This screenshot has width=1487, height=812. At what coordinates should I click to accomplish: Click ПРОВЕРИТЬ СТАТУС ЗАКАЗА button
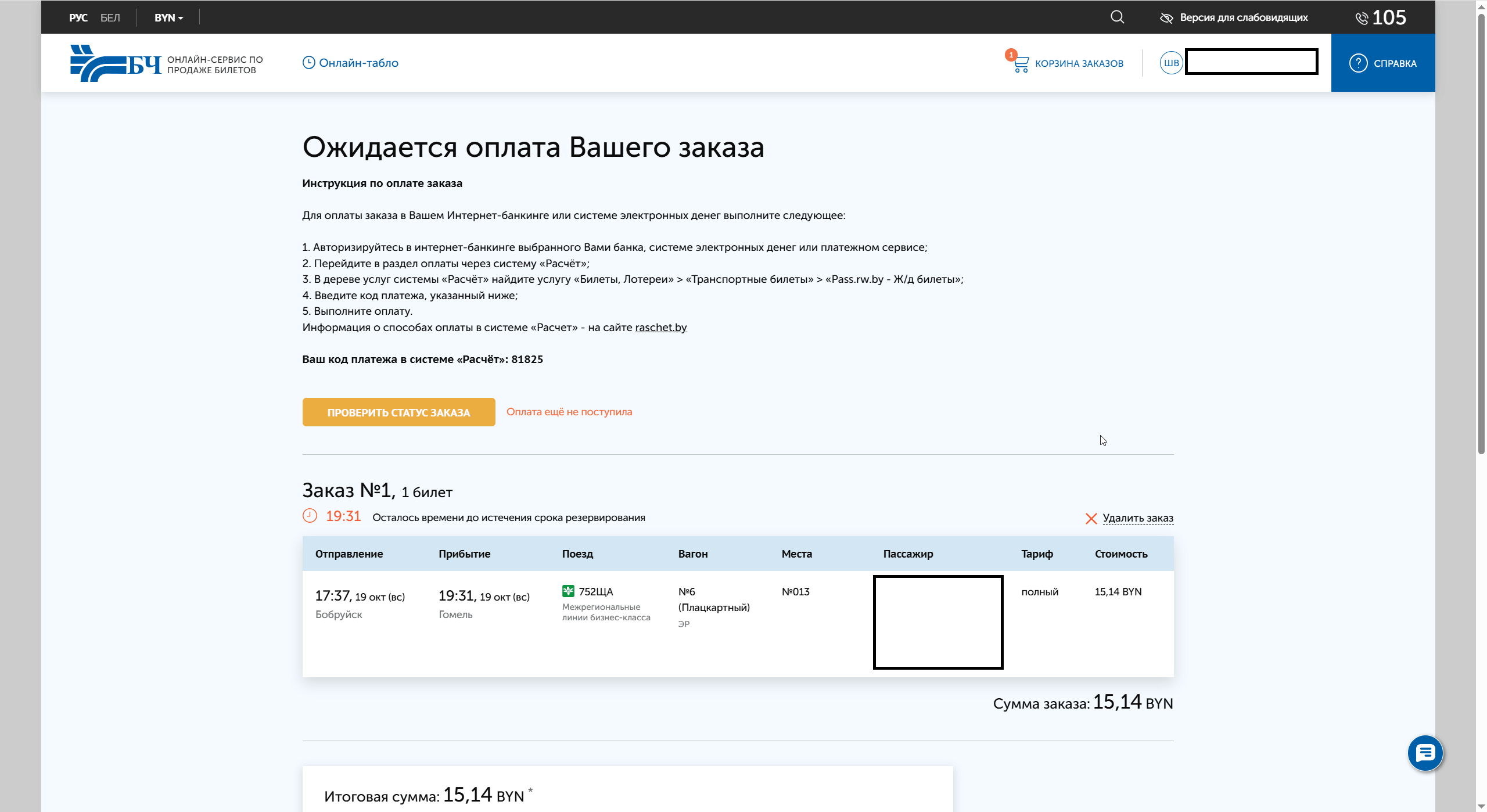coord(398,412)
